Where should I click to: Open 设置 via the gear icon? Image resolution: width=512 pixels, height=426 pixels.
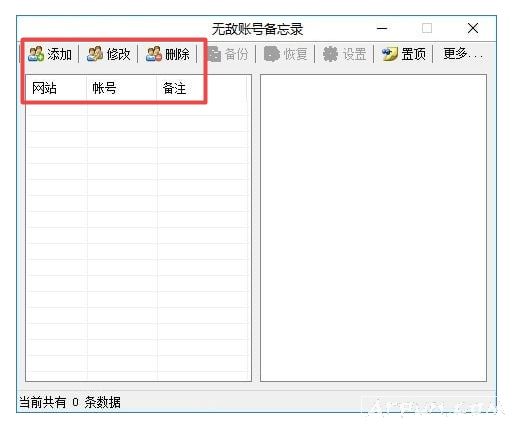click(331, 54)
